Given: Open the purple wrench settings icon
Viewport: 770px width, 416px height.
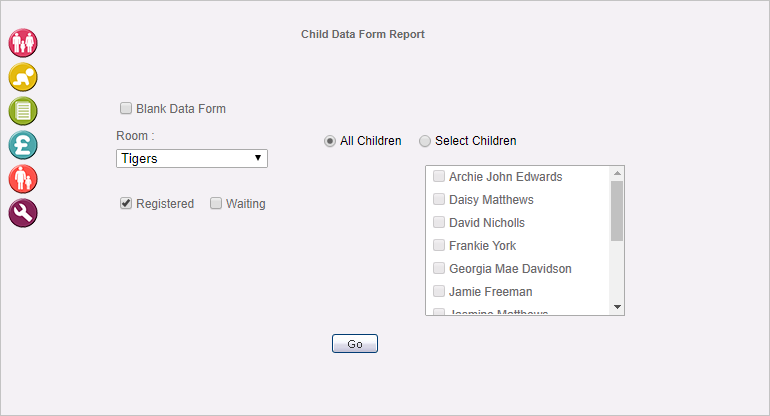Looking at the screenshot, I should (23, 213).
